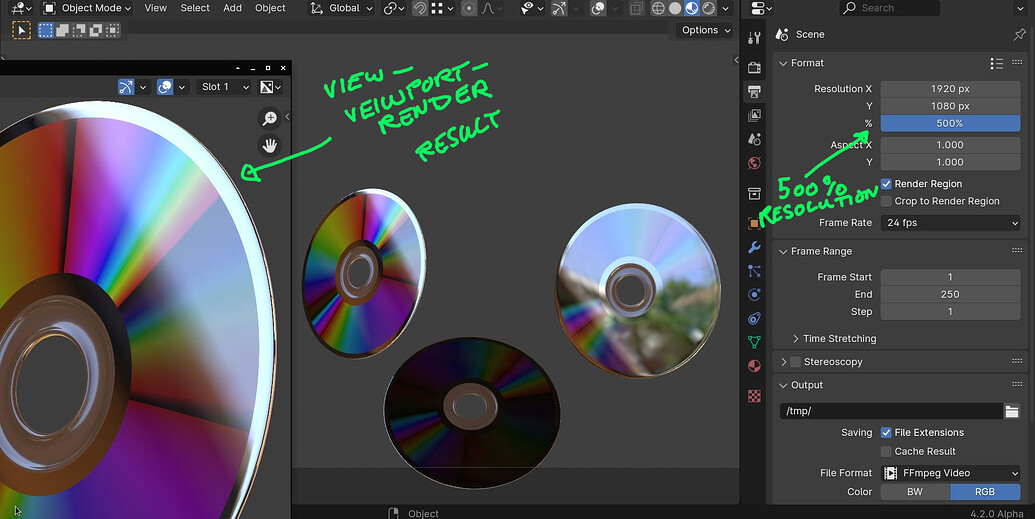
Task: Switch to material preview shading
Action: point(692,8)
